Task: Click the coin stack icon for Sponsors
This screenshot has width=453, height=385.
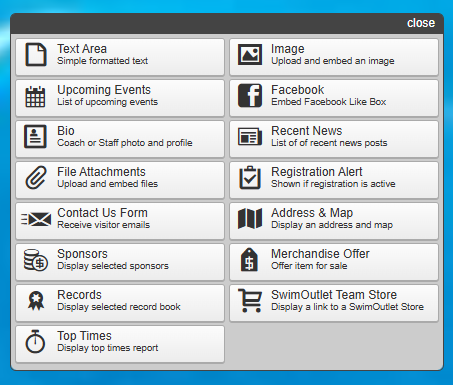Action: pos(36,260)
